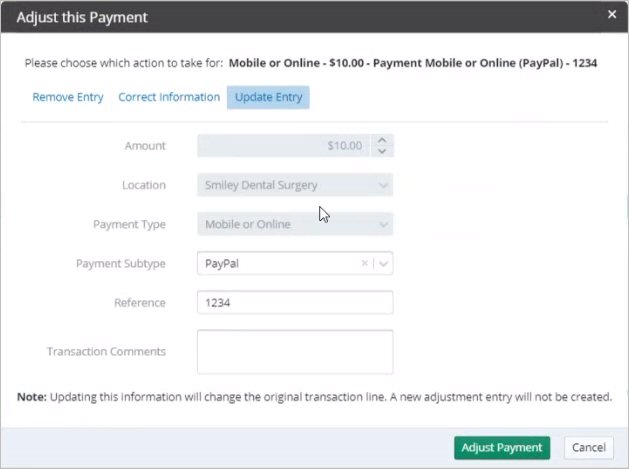
Task: Click the Reference label
Action: (140, 303)
